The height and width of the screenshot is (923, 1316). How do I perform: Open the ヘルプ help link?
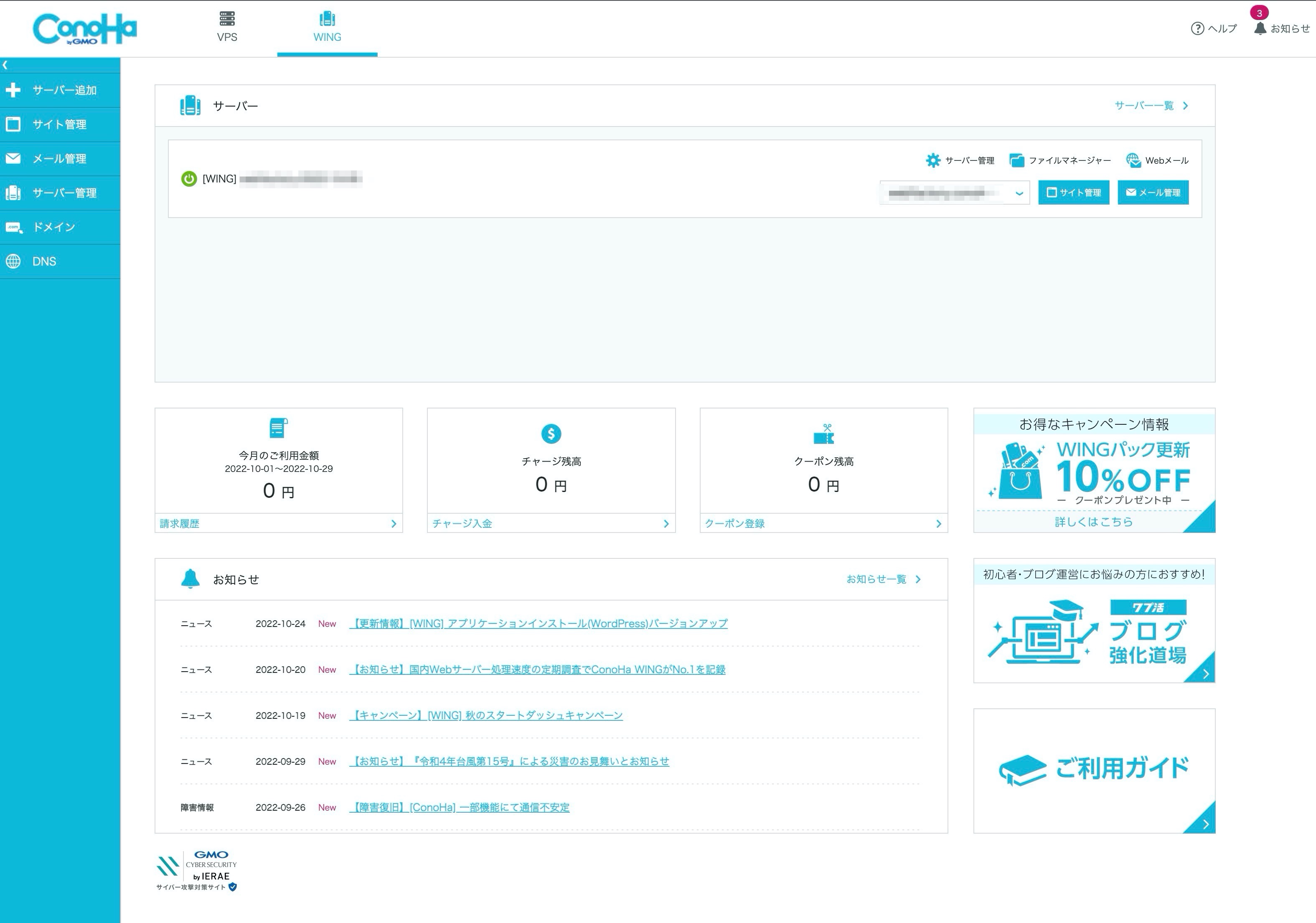tap(1214, 28)
